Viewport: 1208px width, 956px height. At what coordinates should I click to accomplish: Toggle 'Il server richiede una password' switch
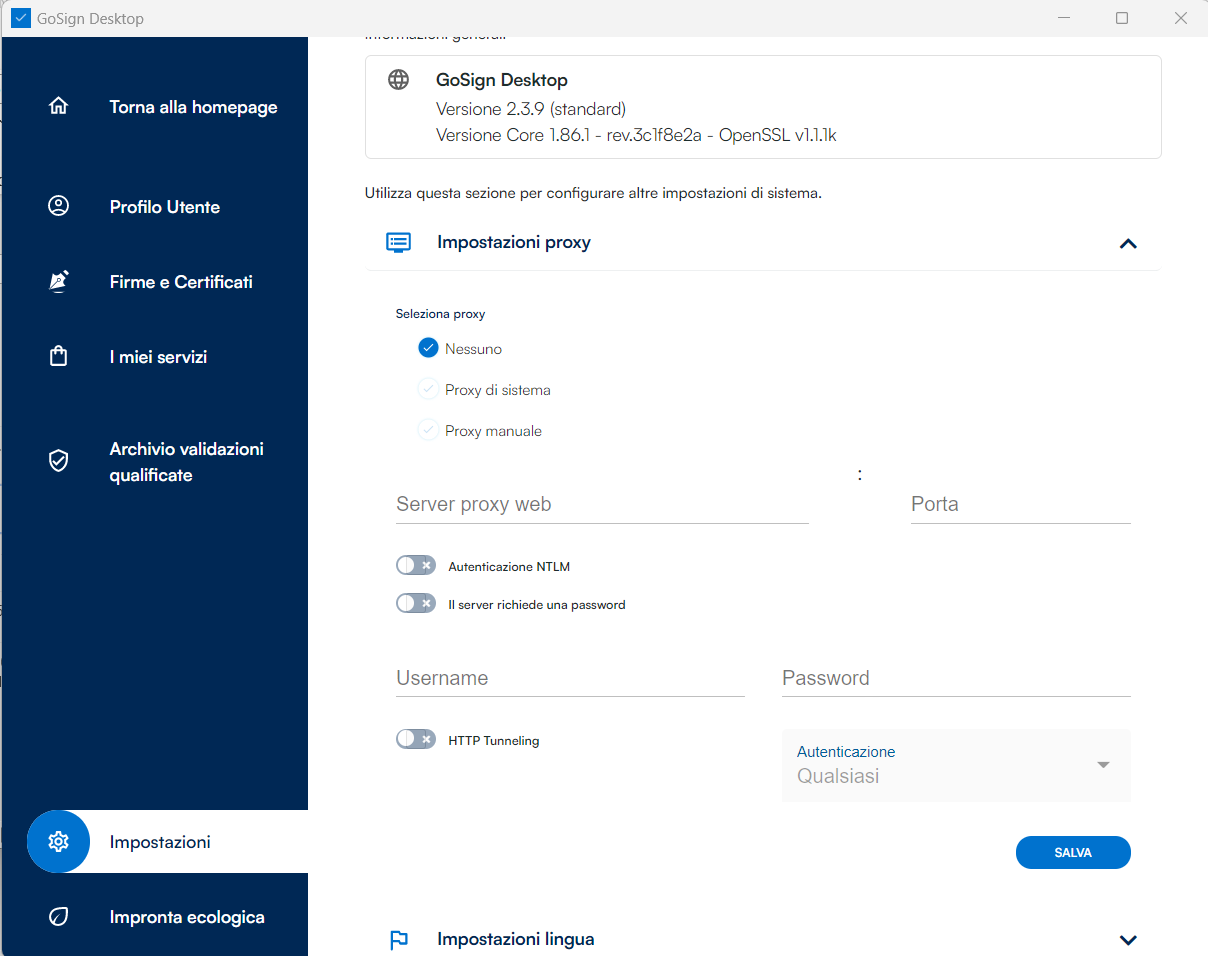[416, 604]
